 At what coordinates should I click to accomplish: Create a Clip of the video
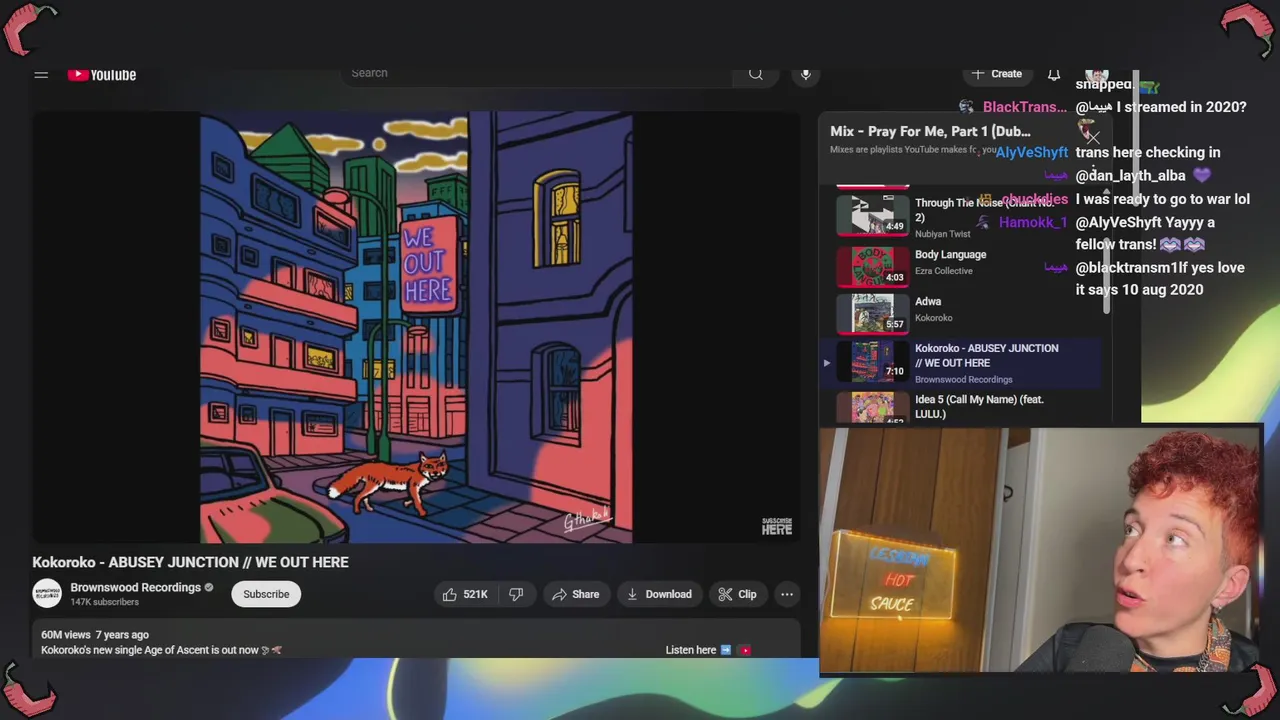738,594
